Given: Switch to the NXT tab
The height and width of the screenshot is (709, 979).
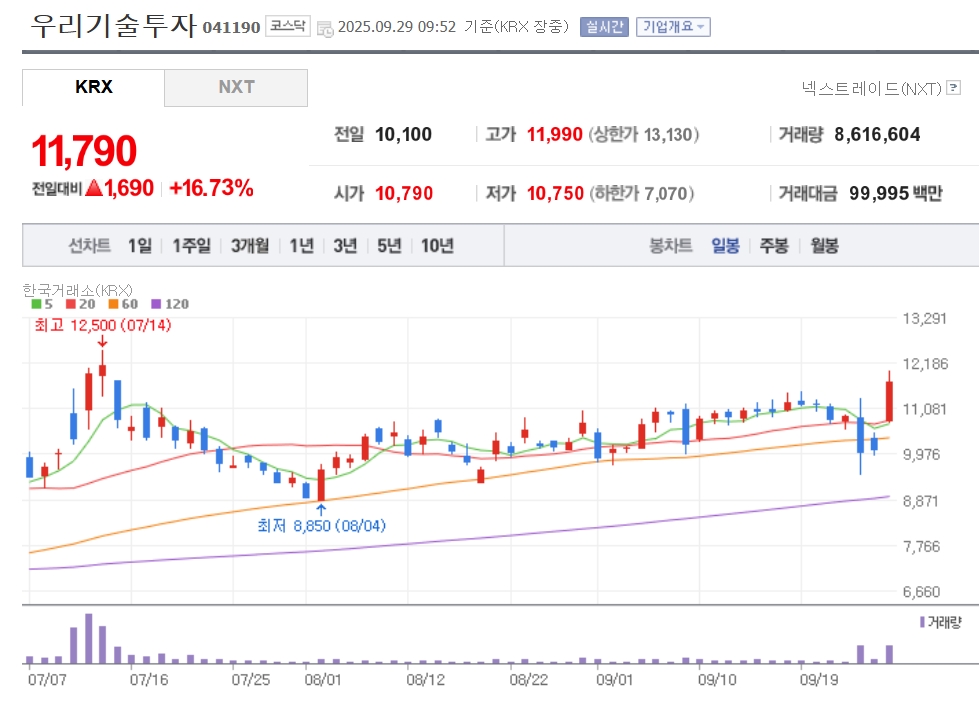Looking at the screenshot, I should 236,87.
